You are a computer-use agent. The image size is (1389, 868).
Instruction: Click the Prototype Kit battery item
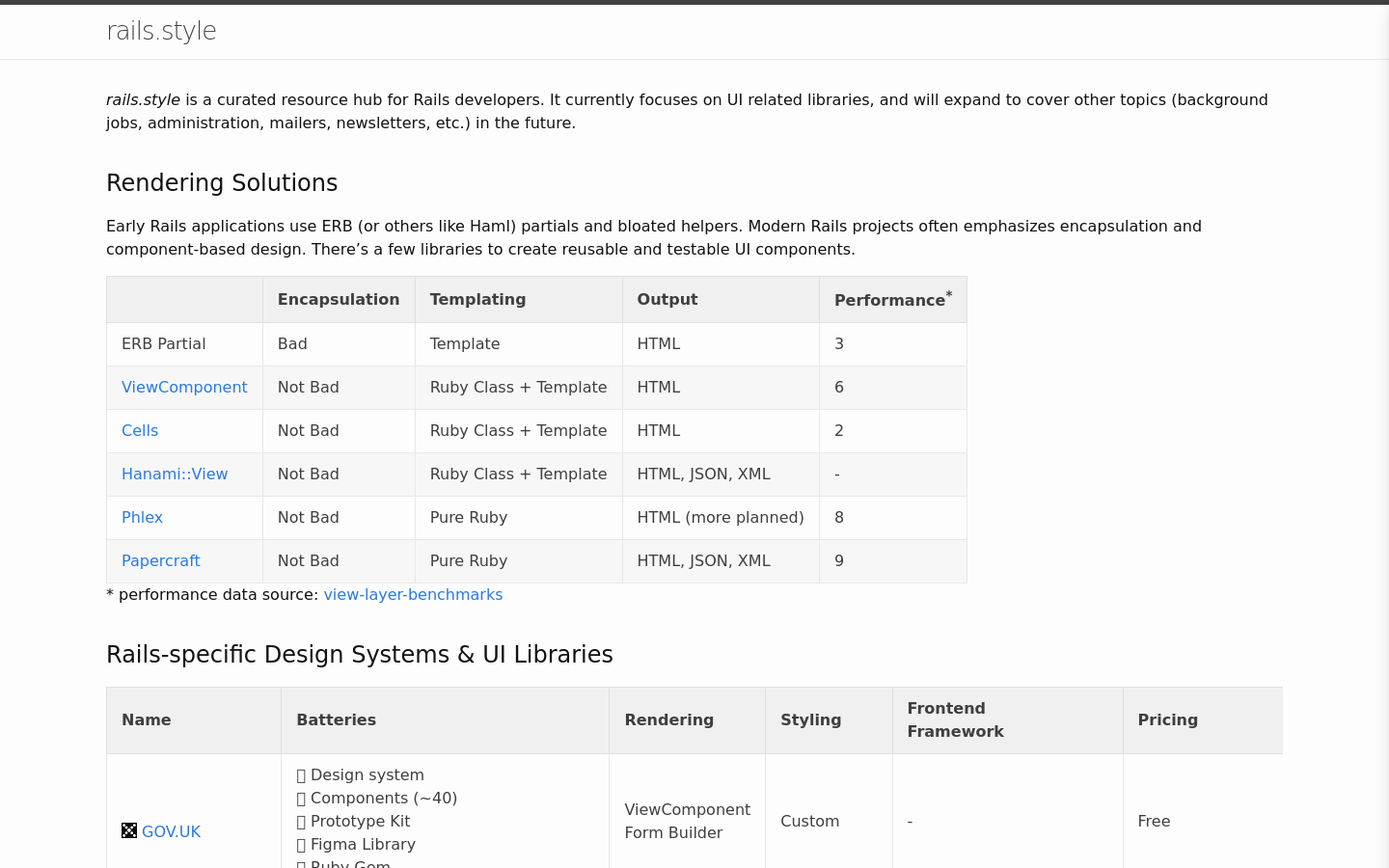coord(353,821)
